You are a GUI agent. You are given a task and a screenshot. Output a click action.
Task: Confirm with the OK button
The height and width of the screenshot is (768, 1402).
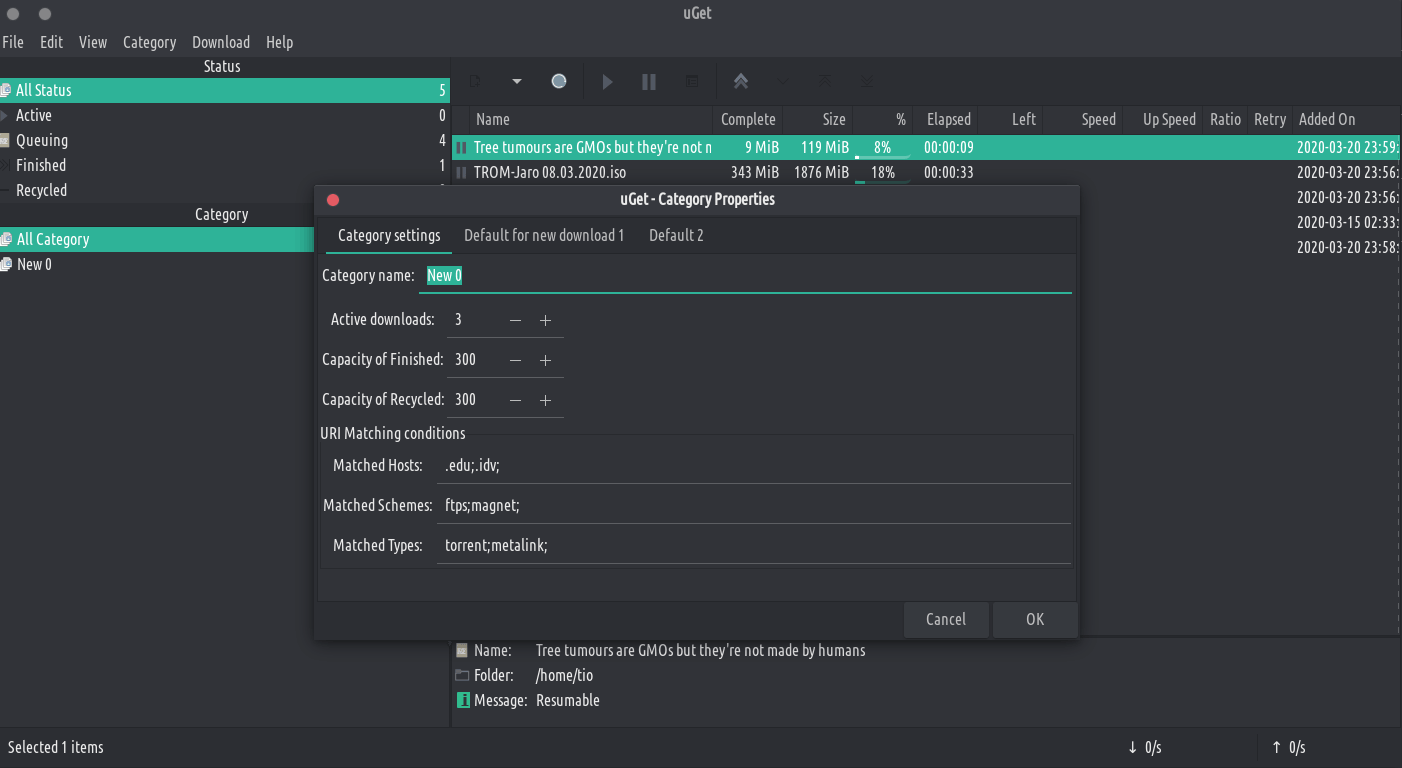coord(1035,619)
